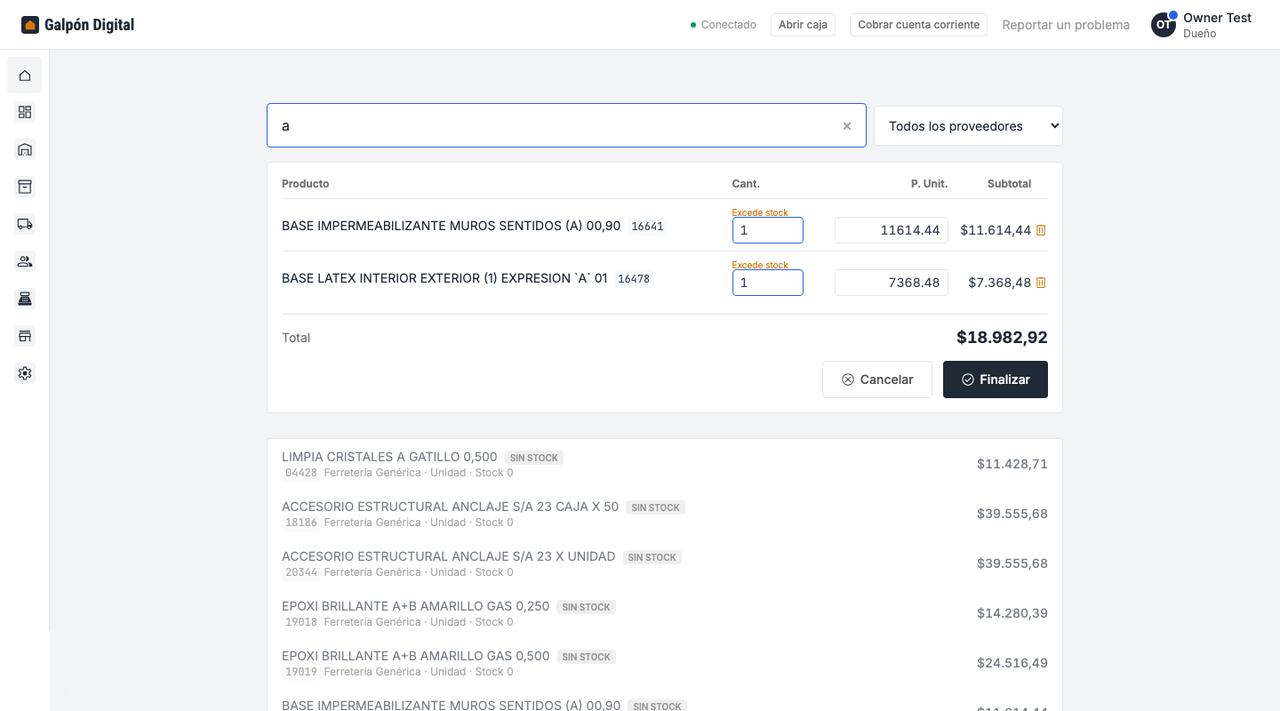Click subtotal $7.368,48
The height and width of the screenshot is (711, 1280).
click(999, 283)
